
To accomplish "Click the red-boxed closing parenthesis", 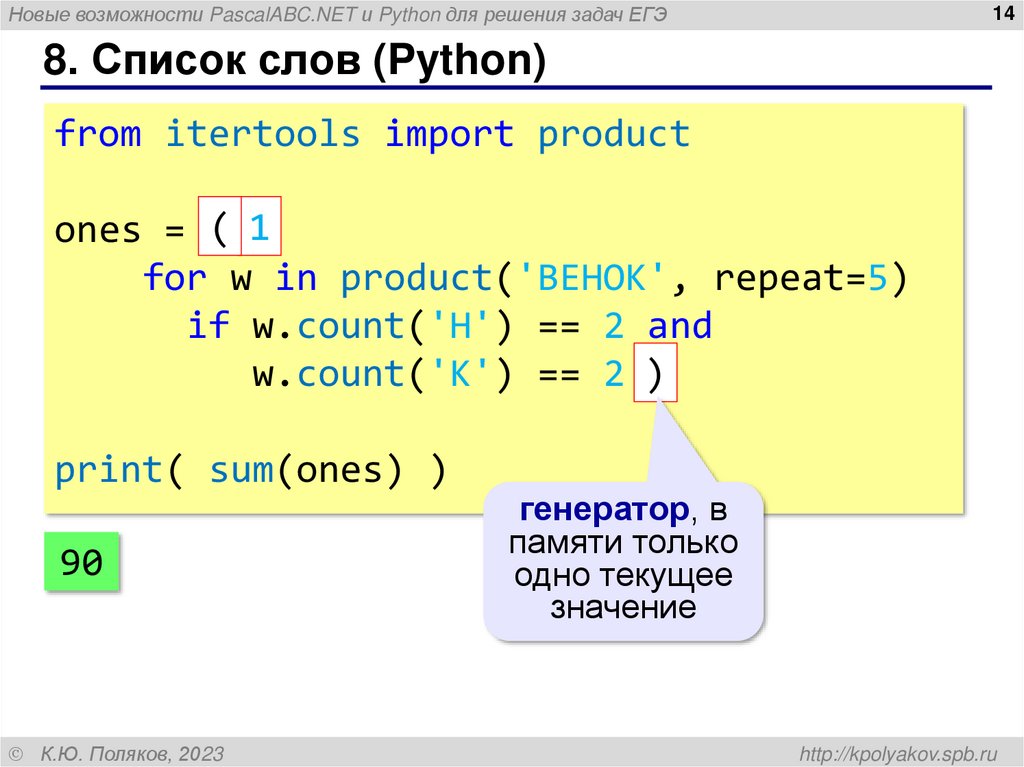I will tap(655, 372).
